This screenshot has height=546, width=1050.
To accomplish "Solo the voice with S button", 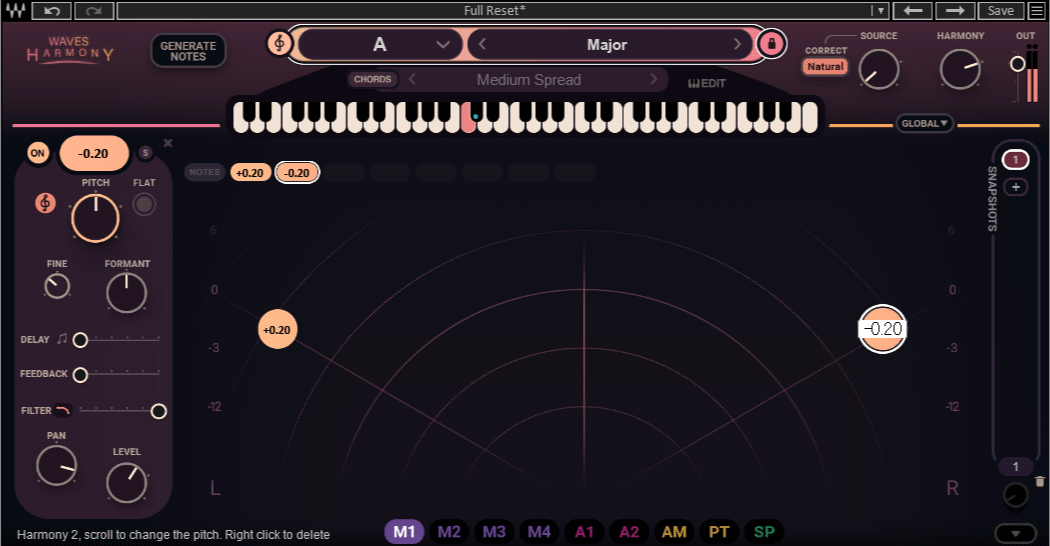I will pos(145,153).
